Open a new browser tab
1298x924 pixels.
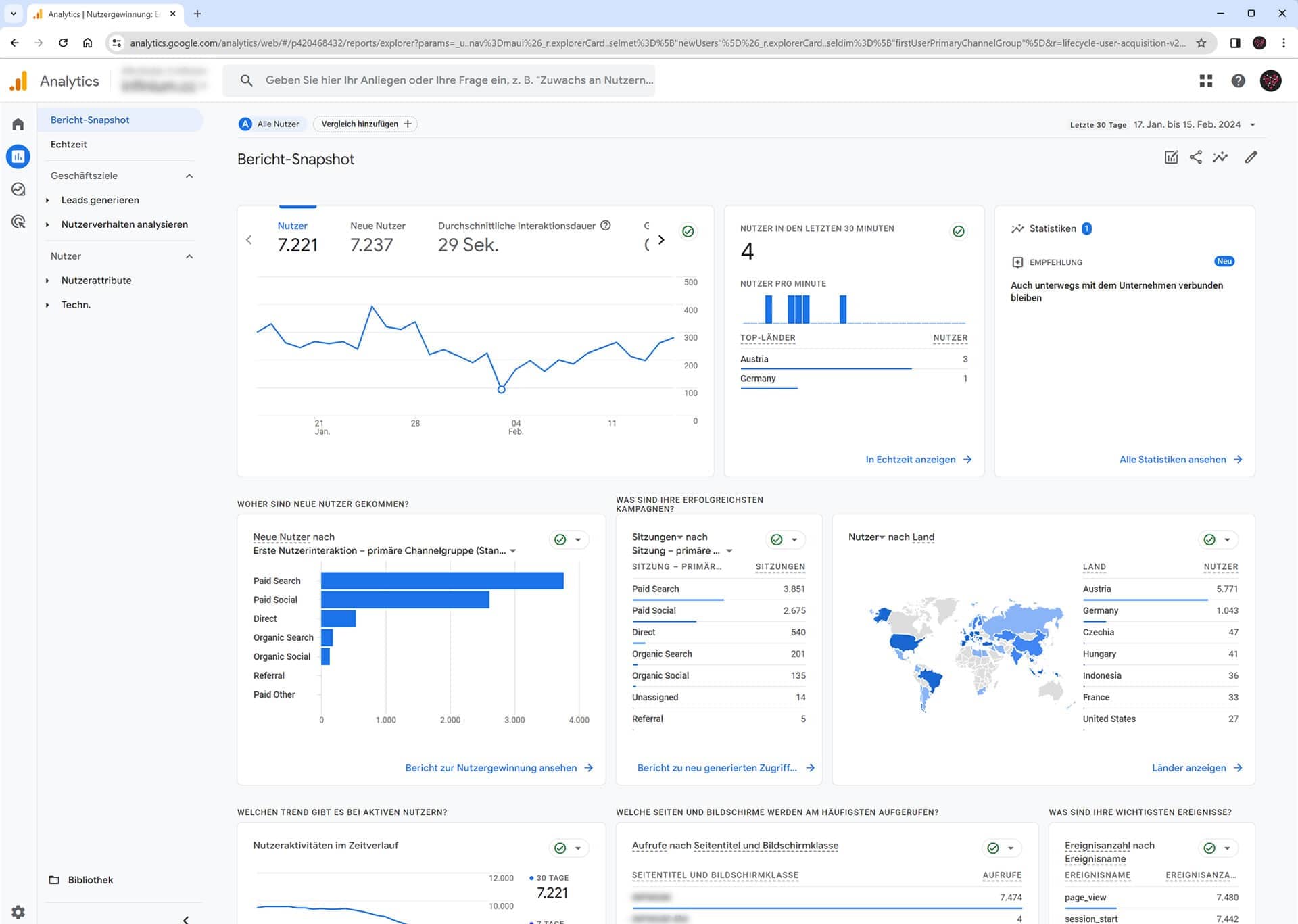pos(197,14)
